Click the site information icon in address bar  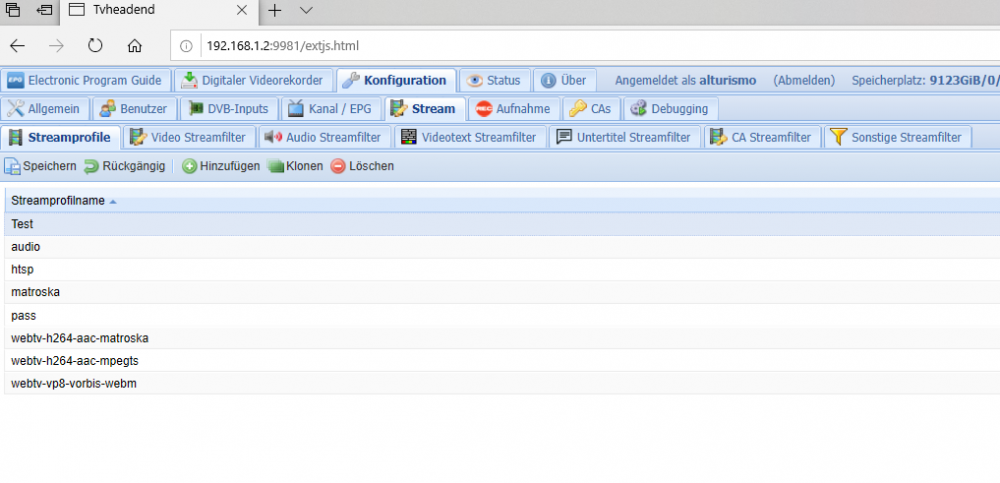pos(186,46)
